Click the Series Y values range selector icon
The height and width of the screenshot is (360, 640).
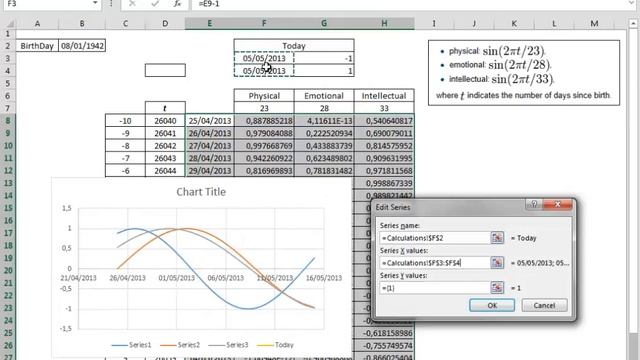point(497,288)
